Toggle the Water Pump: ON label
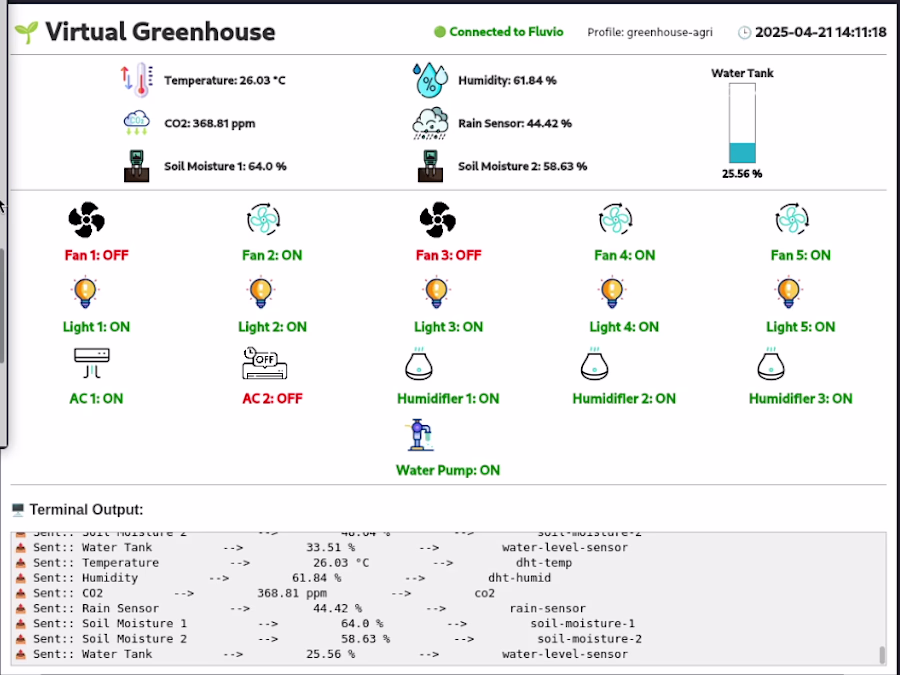The width and height of the screenshot is (900, 675). [x=448, y=471]
